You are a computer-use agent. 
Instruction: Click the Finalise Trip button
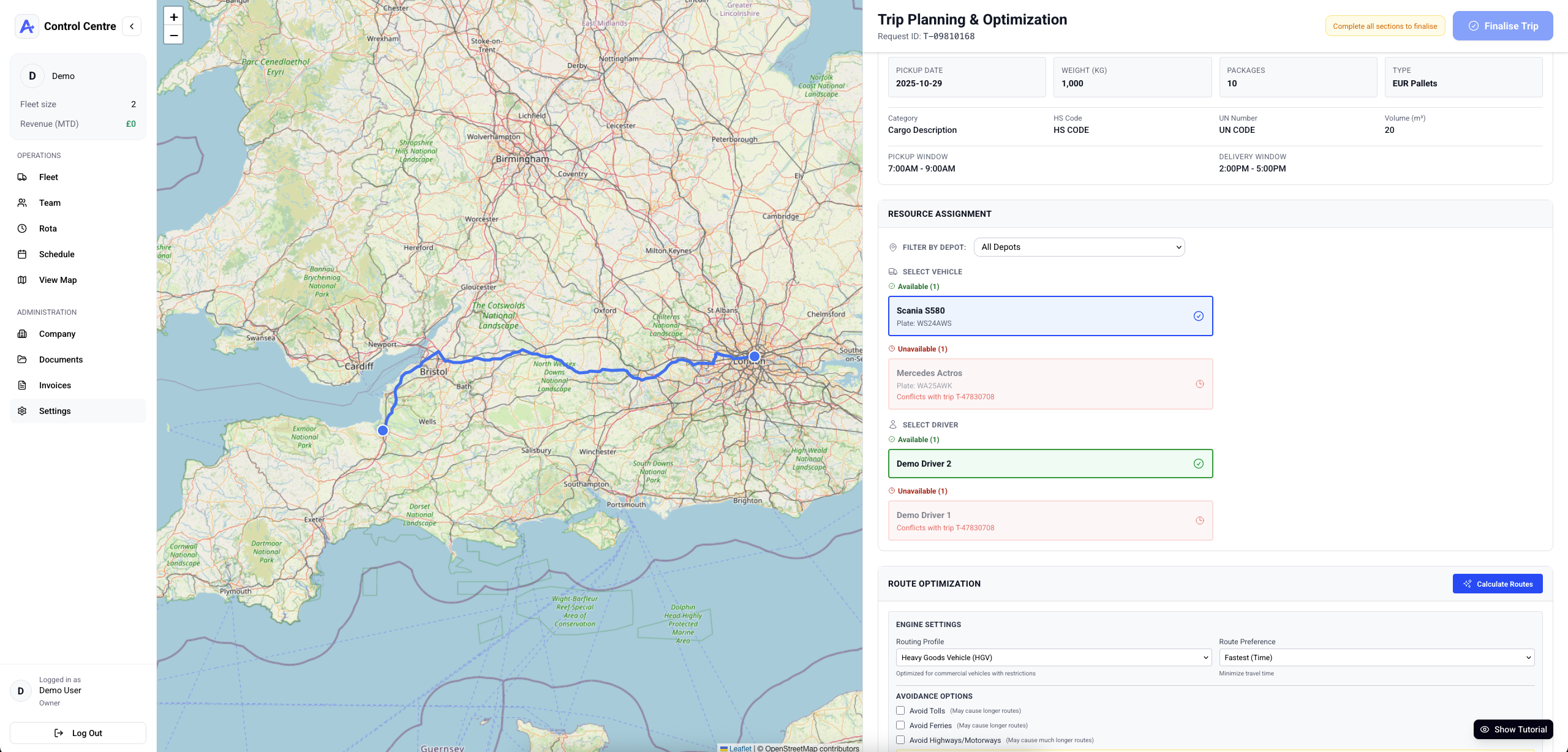click(1502, 26)
